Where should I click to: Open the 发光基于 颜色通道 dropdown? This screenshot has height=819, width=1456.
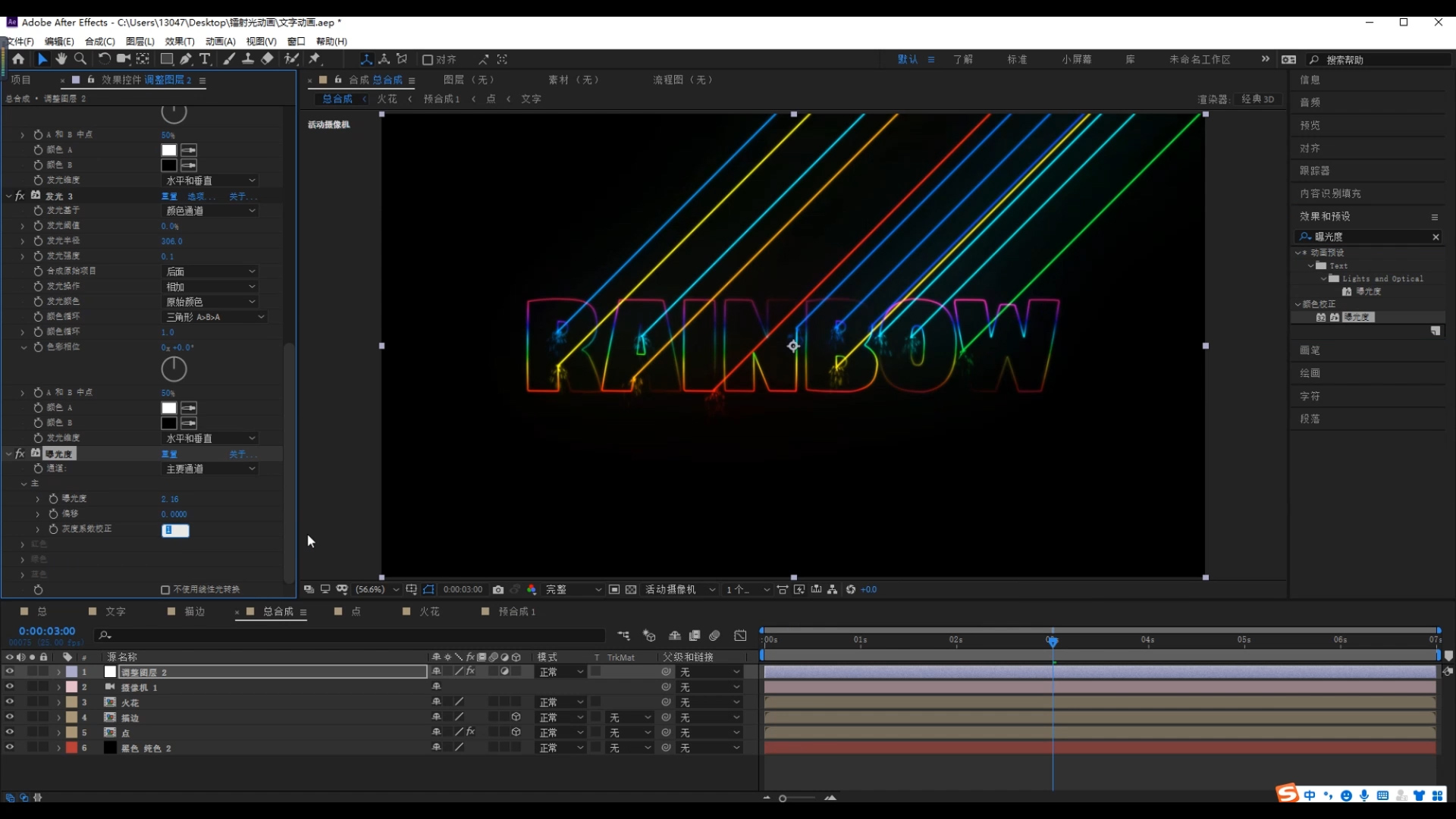click(210, 211)
